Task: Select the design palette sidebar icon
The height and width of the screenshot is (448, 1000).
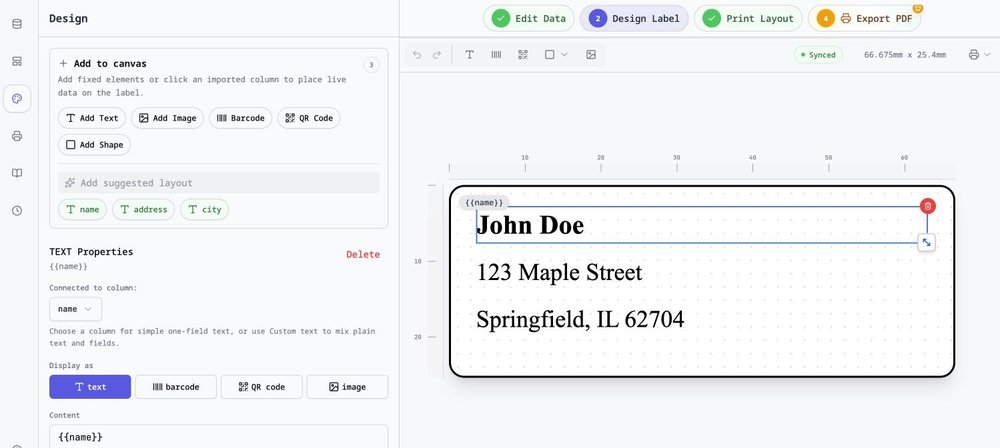Action: 17,99
